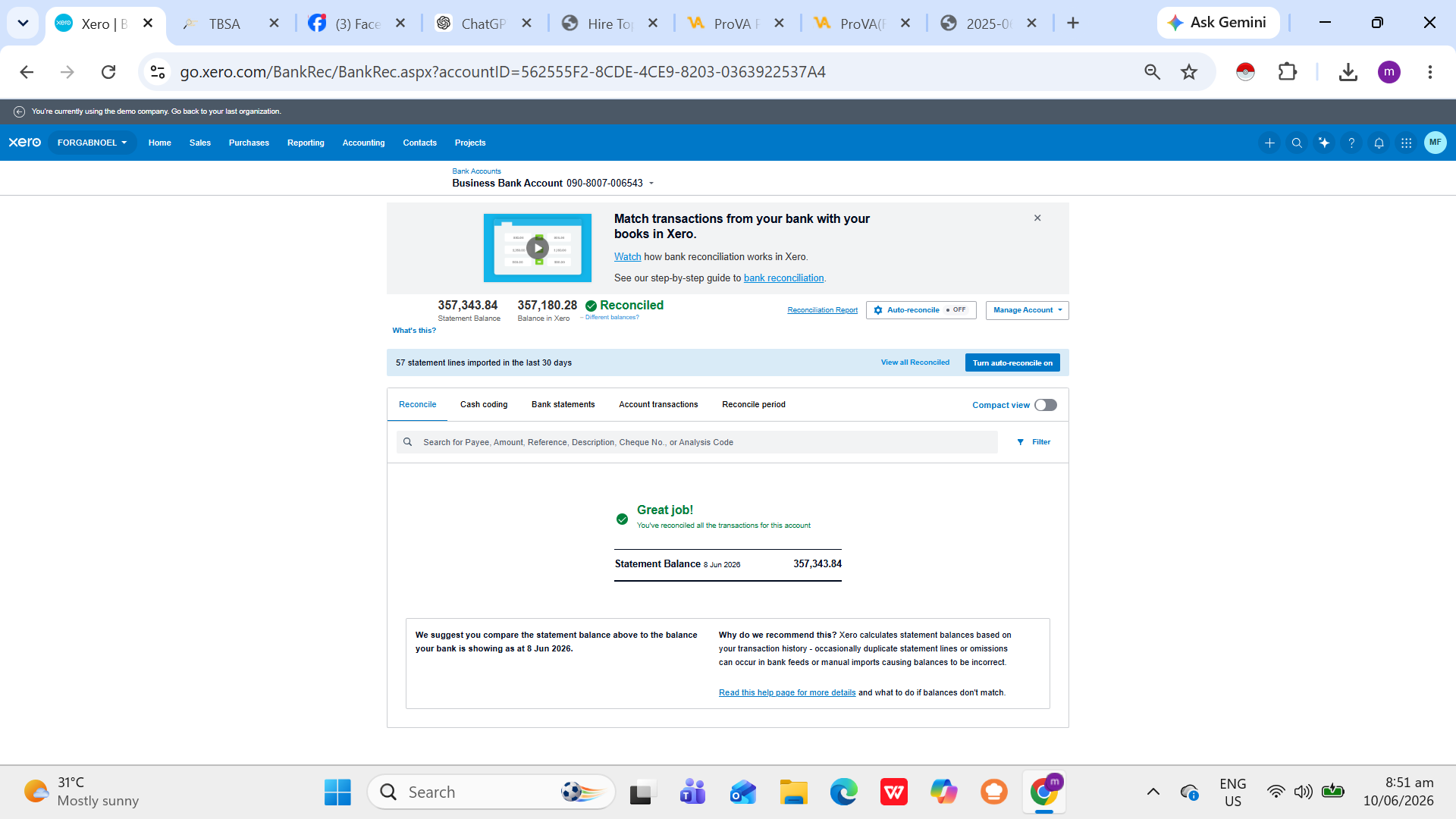
Task: Open the notifications bell icon
Action: coord(1379,143)
